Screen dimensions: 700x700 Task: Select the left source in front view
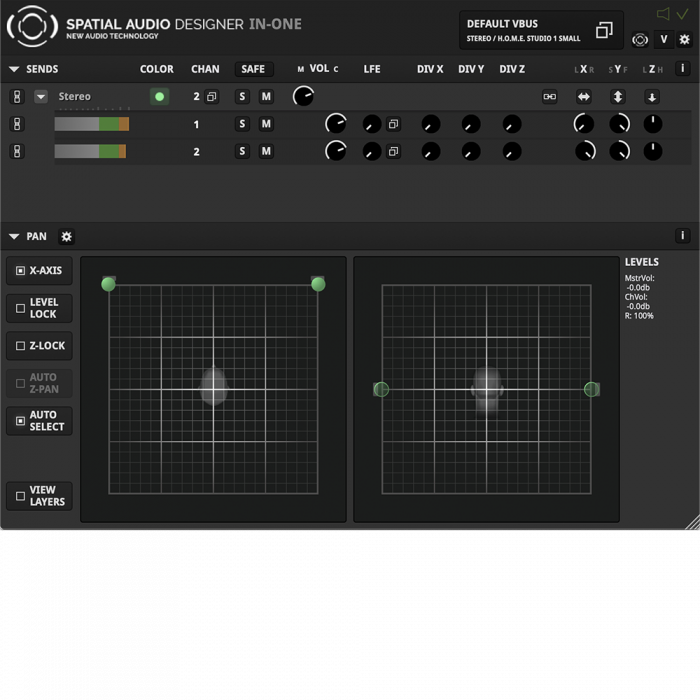[381, 389]
